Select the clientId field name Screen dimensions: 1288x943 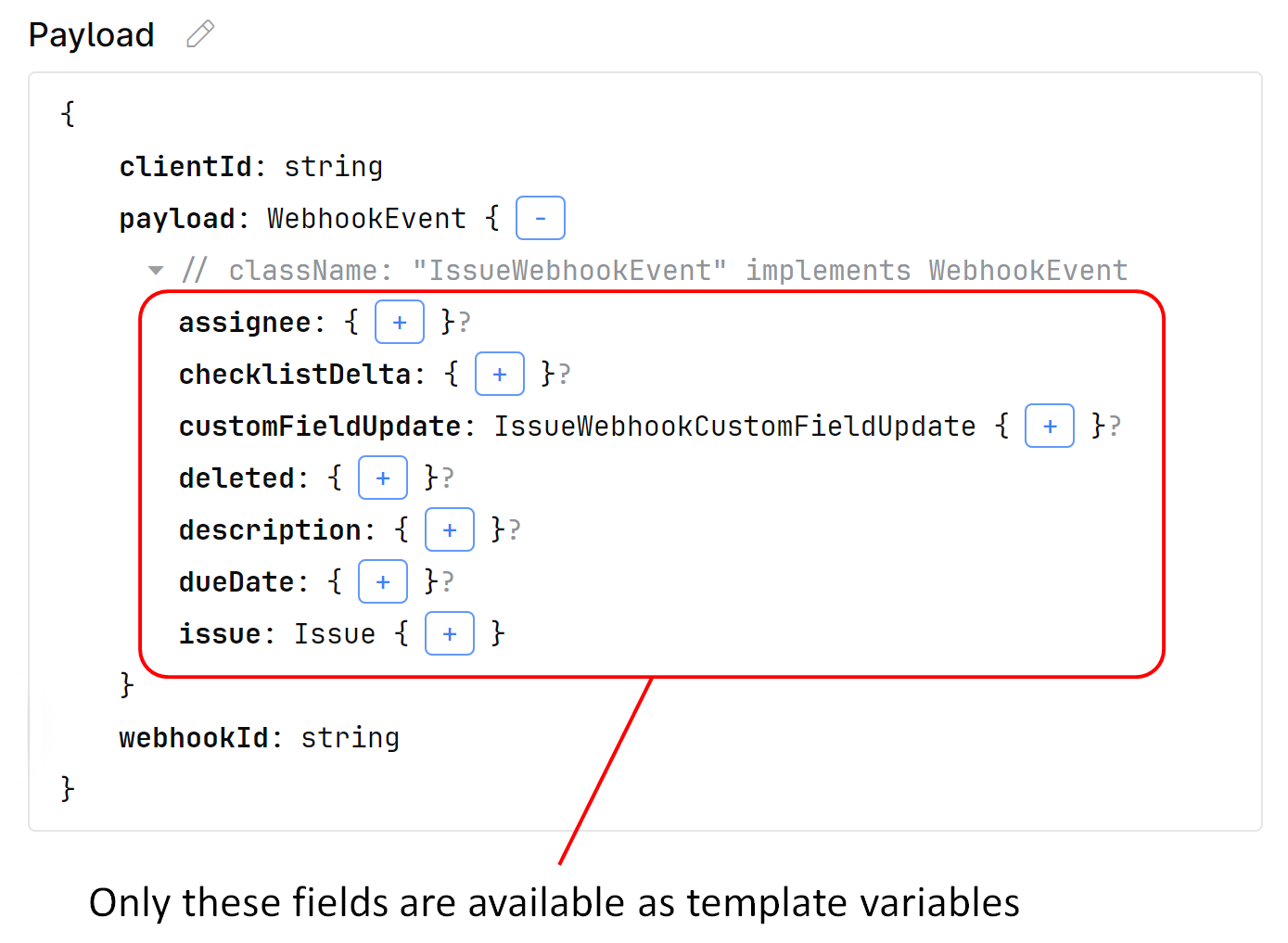186,167
